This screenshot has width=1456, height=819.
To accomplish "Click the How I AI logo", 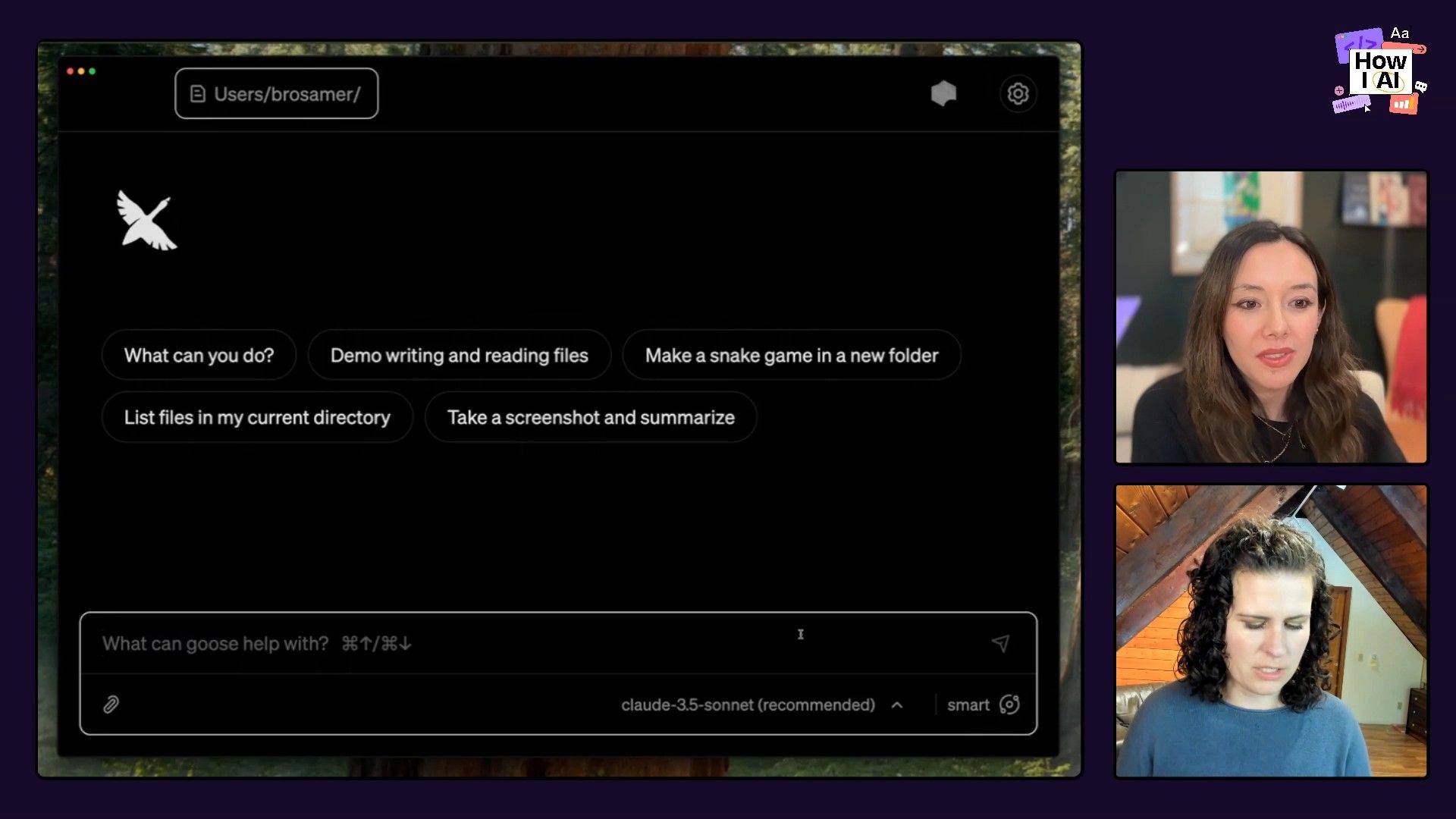I will (x=1380, y=71).
